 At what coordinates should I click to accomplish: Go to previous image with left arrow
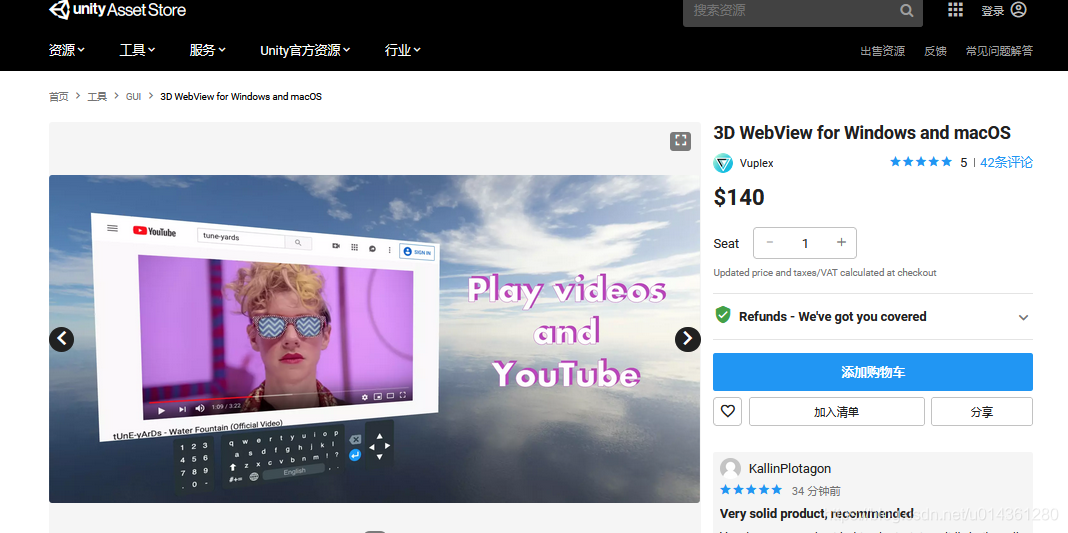click(x=62, y=338)
